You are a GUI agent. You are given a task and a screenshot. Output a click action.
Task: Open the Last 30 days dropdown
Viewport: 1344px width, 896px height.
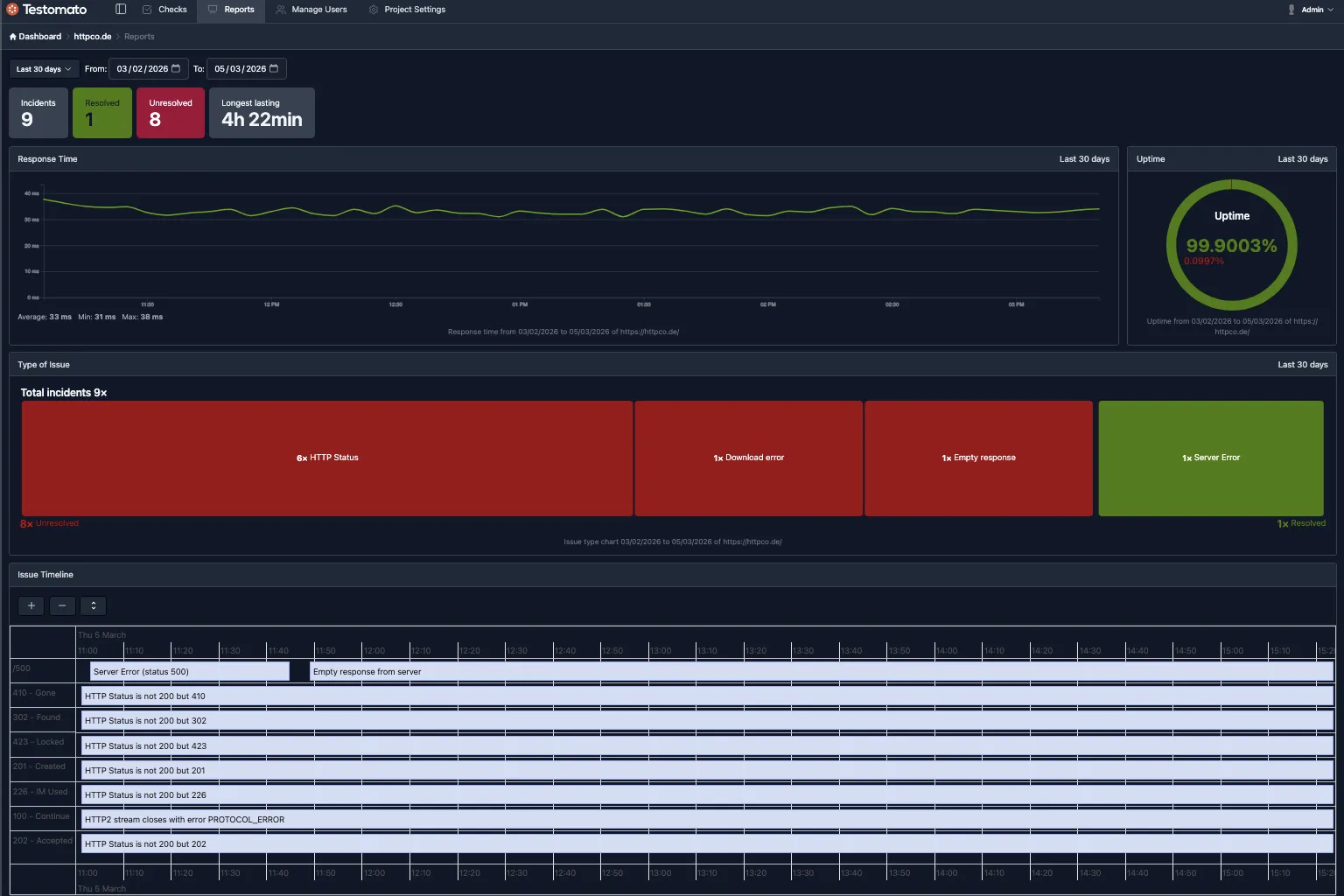pyautogui.click(x=43, y=68)
